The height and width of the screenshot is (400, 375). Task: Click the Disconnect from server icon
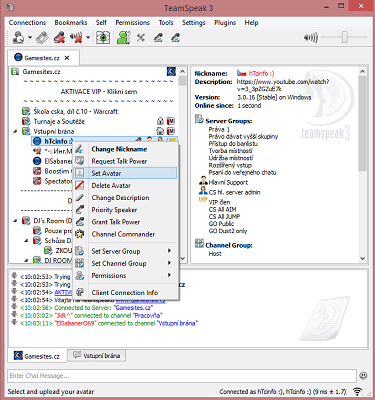[60, 37]
